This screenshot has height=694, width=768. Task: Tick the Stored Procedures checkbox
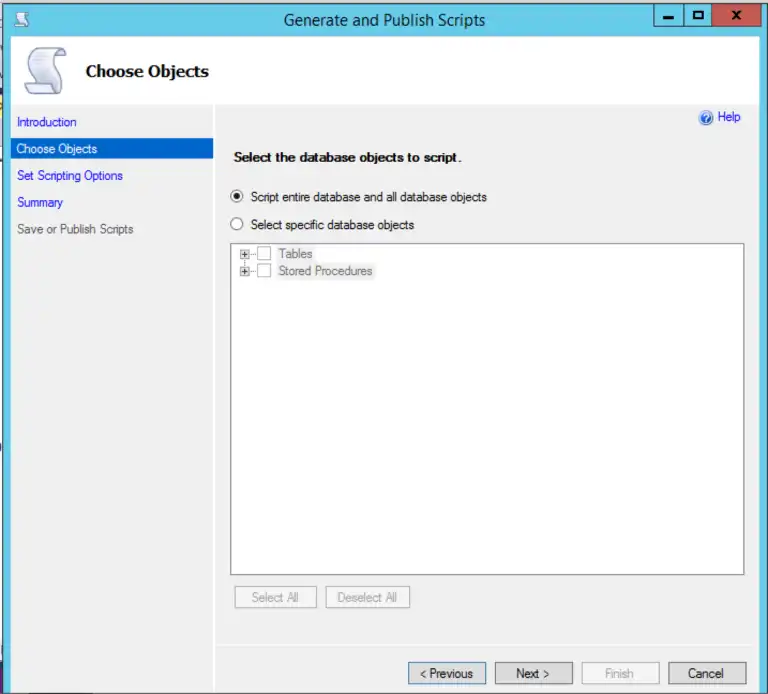pos(264,271)
